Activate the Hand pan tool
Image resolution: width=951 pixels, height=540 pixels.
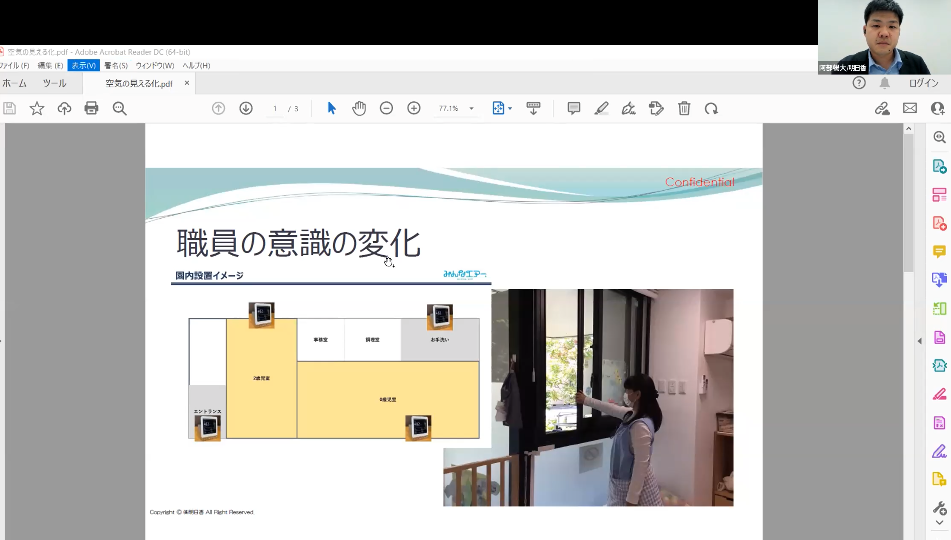pyautogui.click(x=359, y=109)
